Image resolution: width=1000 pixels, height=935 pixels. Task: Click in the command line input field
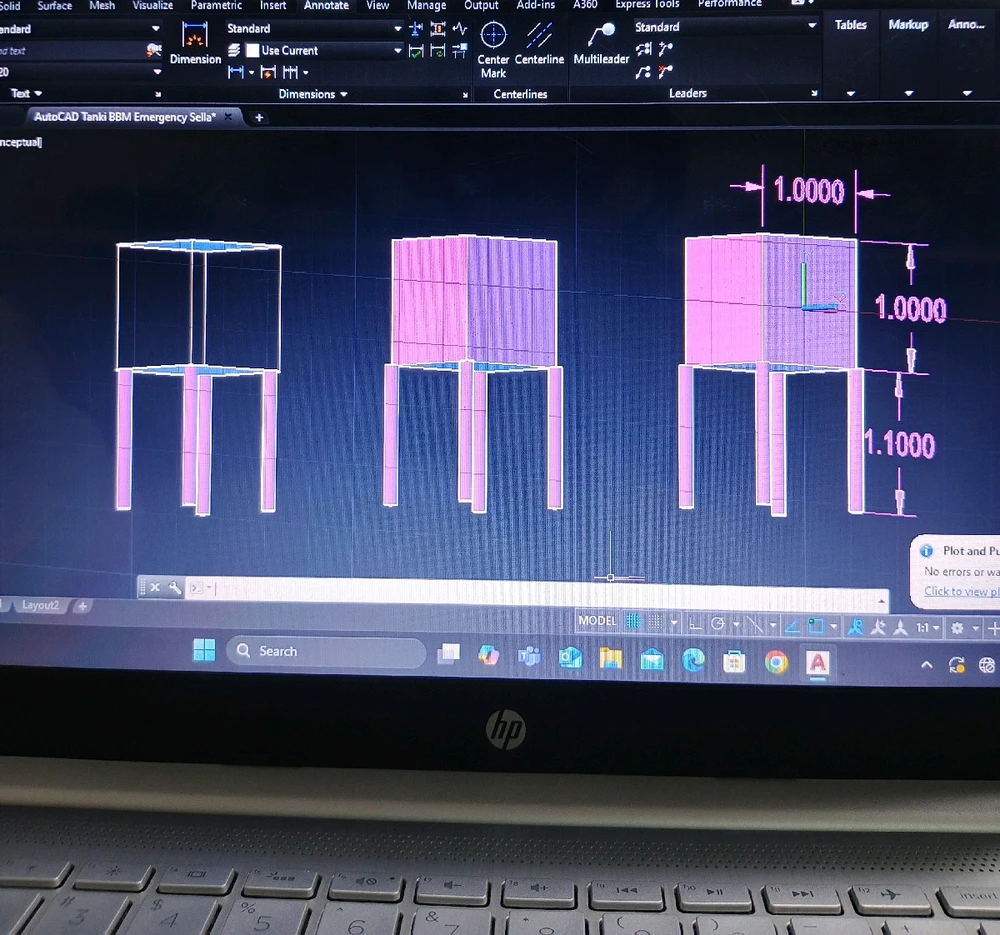click(540, 590)
